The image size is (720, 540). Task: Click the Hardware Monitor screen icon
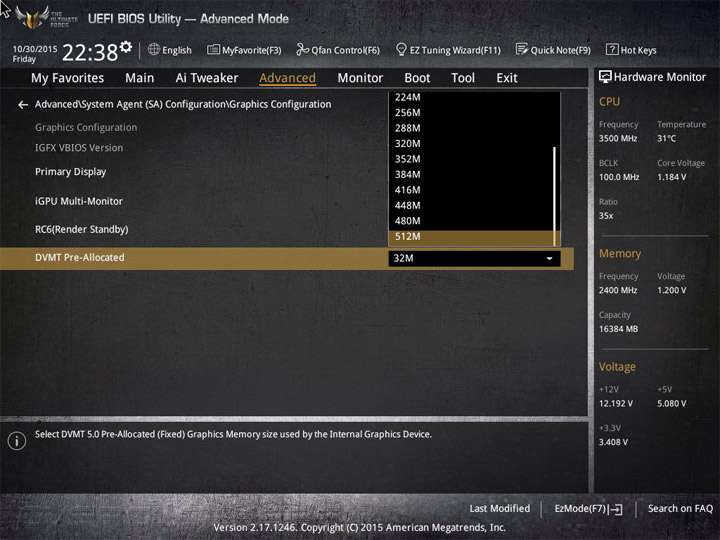coord(605,77)
